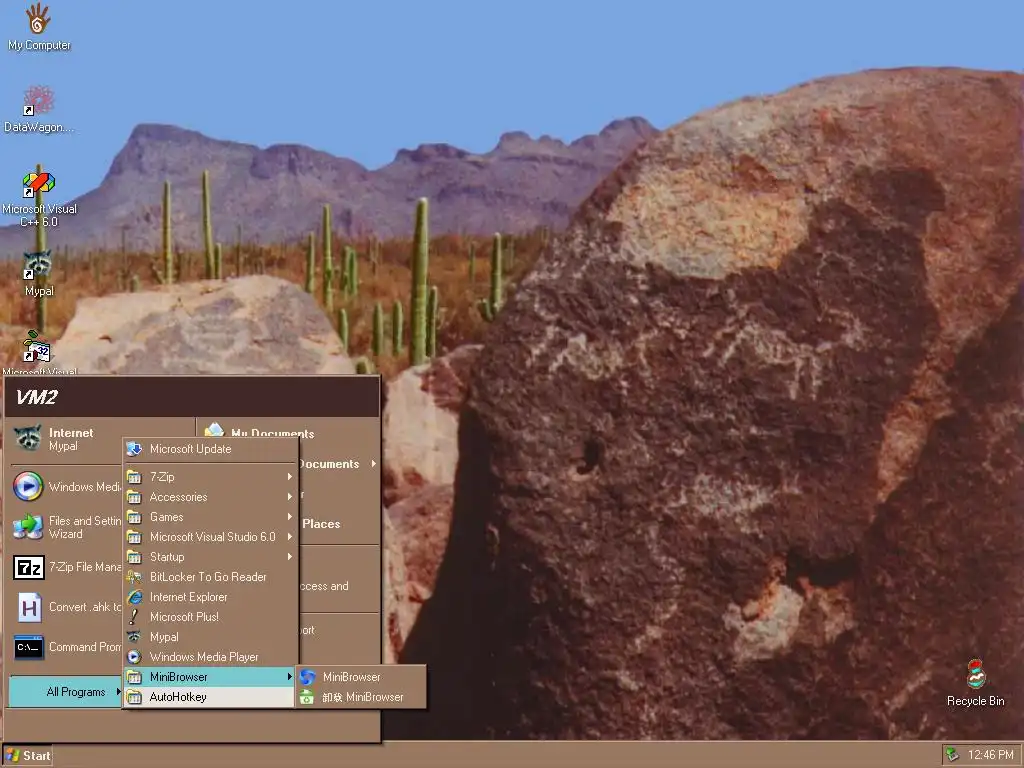Click uninstall MiniBrowser submenu text
This screenshot has height=768, width=1024.
point(363,697)
